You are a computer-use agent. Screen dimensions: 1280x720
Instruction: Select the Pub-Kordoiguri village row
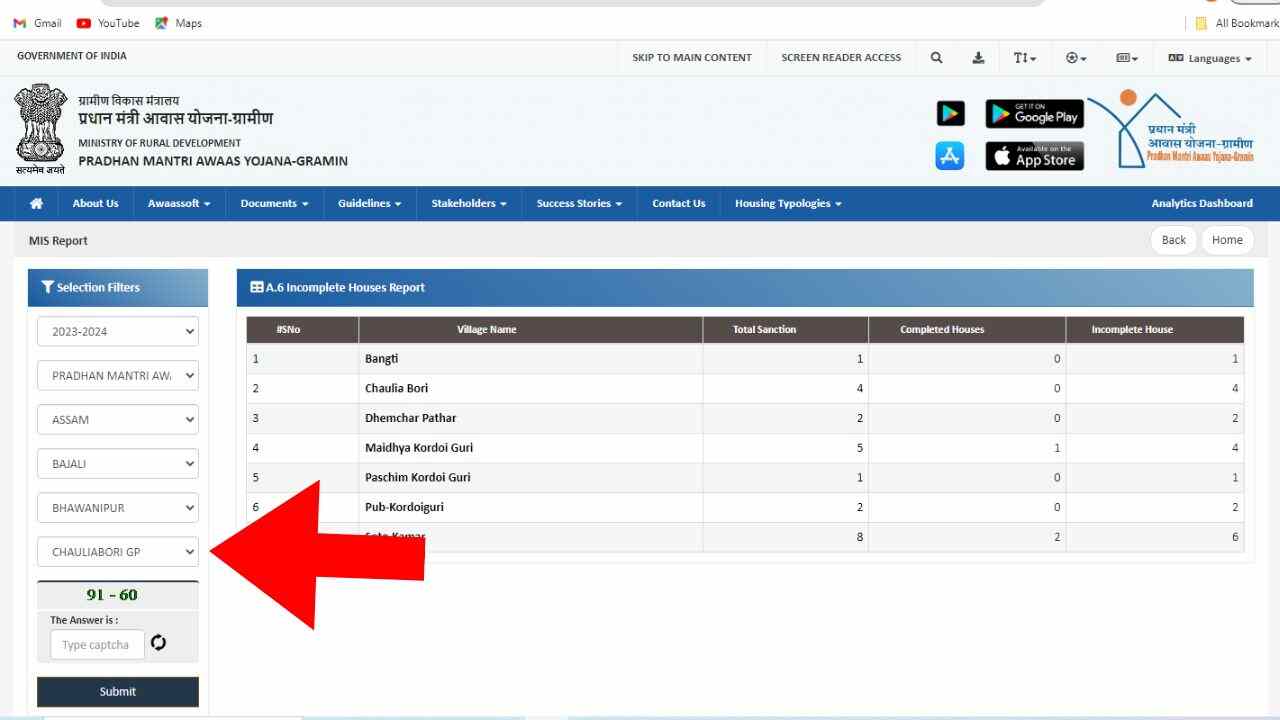(x=745, y=507)
